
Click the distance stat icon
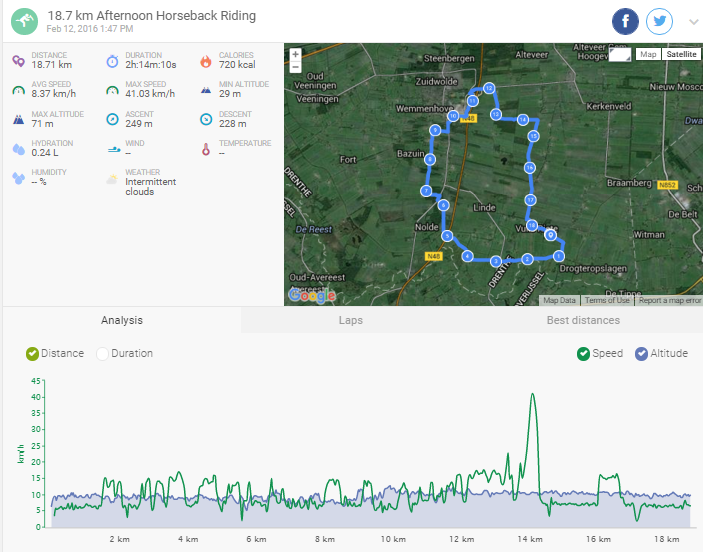[x=18, y=61]
